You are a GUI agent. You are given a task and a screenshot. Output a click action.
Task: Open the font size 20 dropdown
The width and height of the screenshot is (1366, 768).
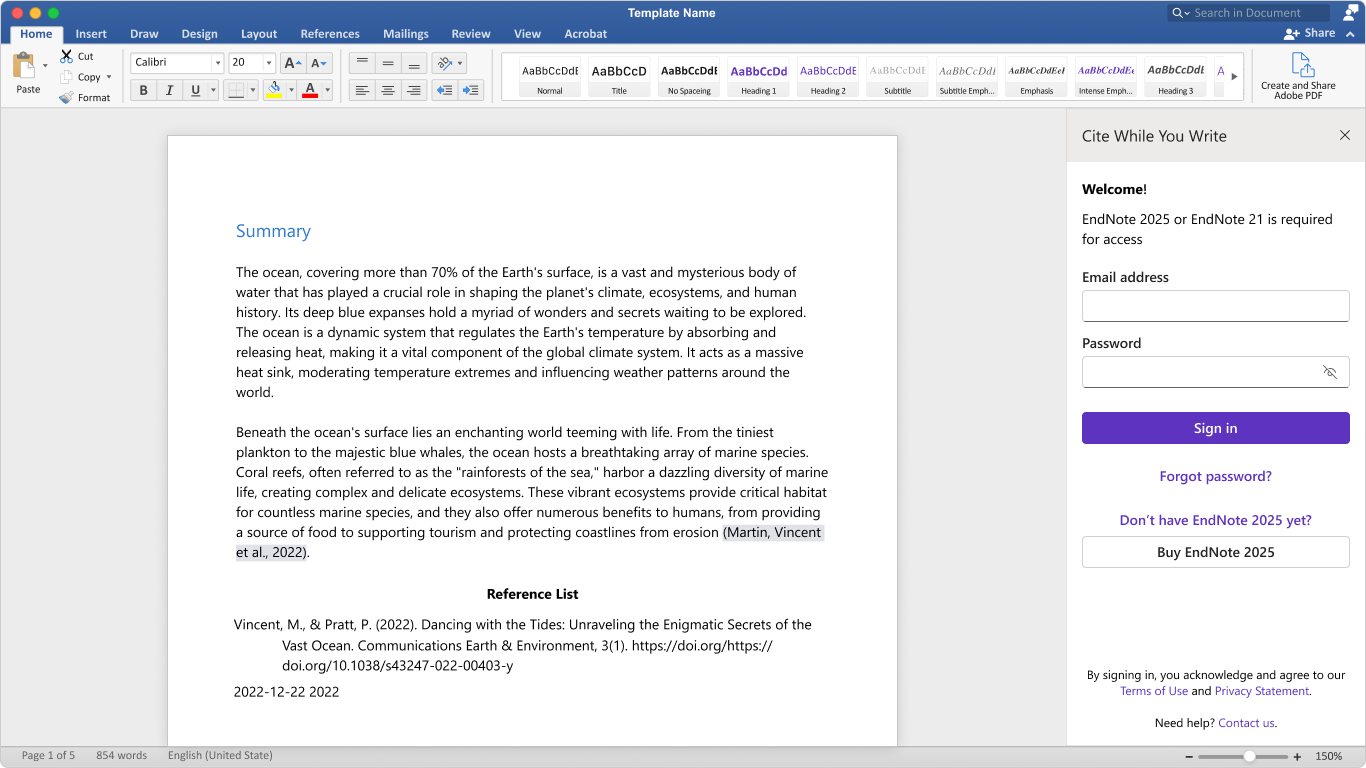(269, 63)
